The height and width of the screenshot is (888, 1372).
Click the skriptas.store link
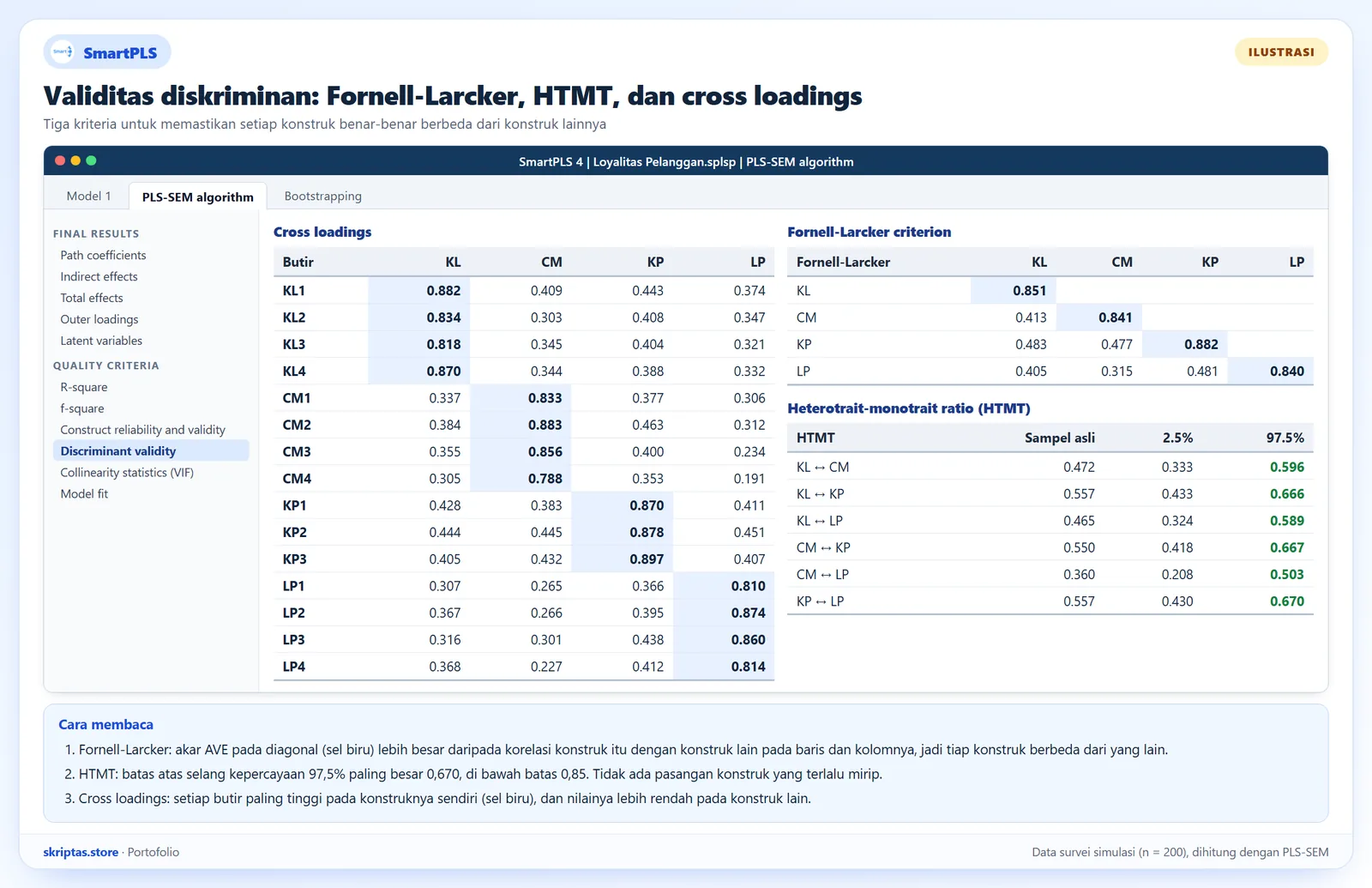81,852
